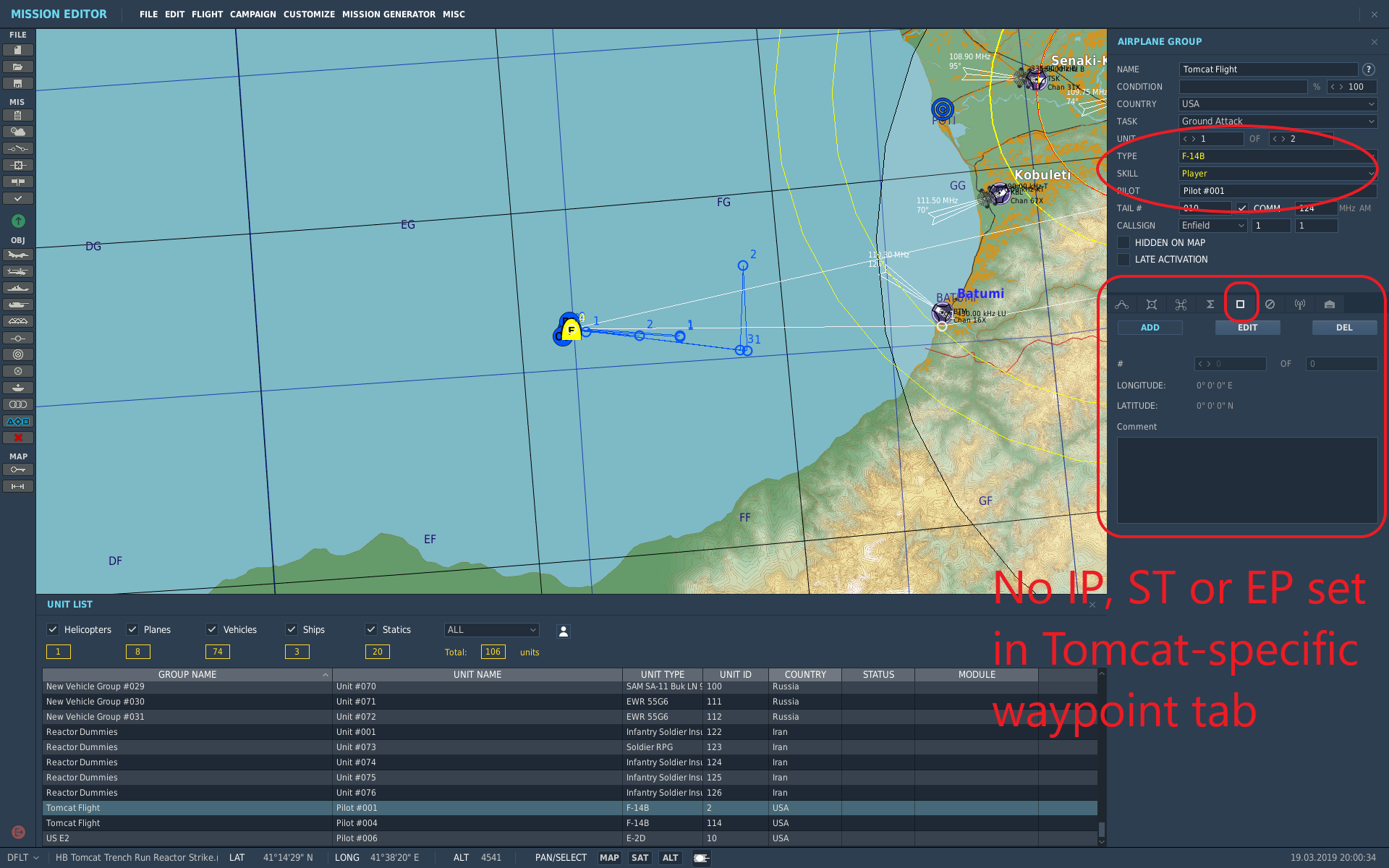Screen dimensions: 1389x868
Task: Select the ground vehicle tank tool
Action: pyautogui.click(x=18, y=305)
